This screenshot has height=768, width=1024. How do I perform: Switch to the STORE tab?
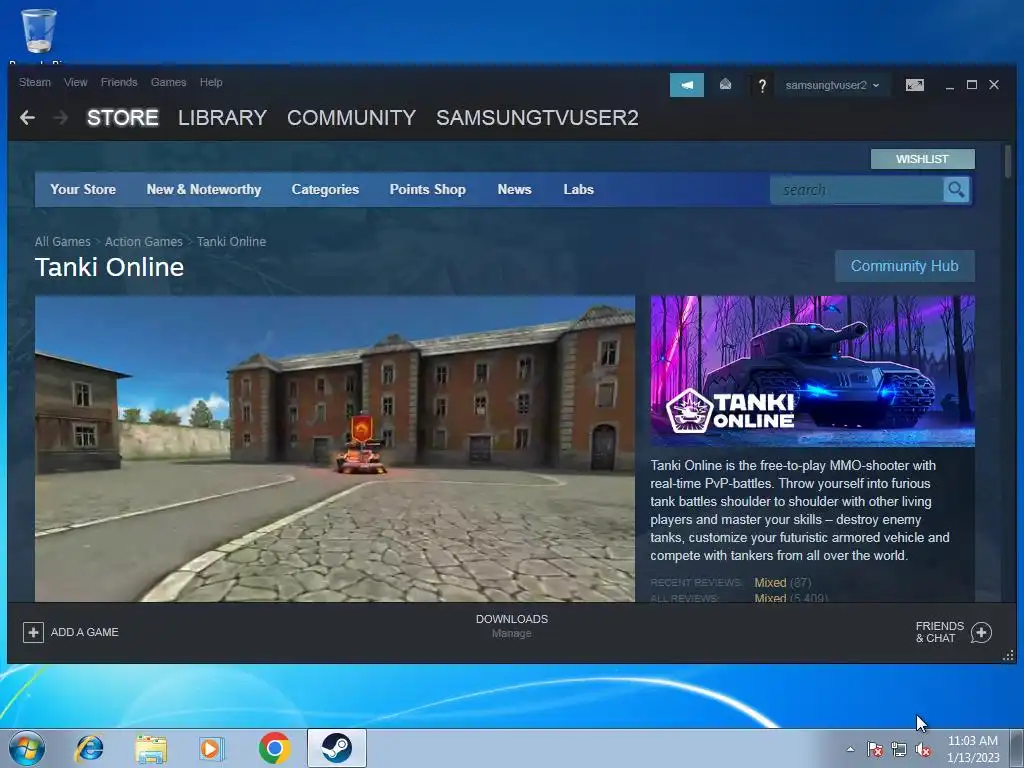tap(123, 118)
